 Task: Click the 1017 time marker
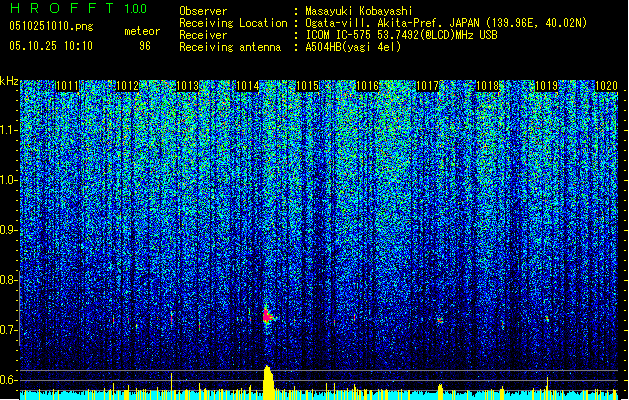tap(428, 86)
